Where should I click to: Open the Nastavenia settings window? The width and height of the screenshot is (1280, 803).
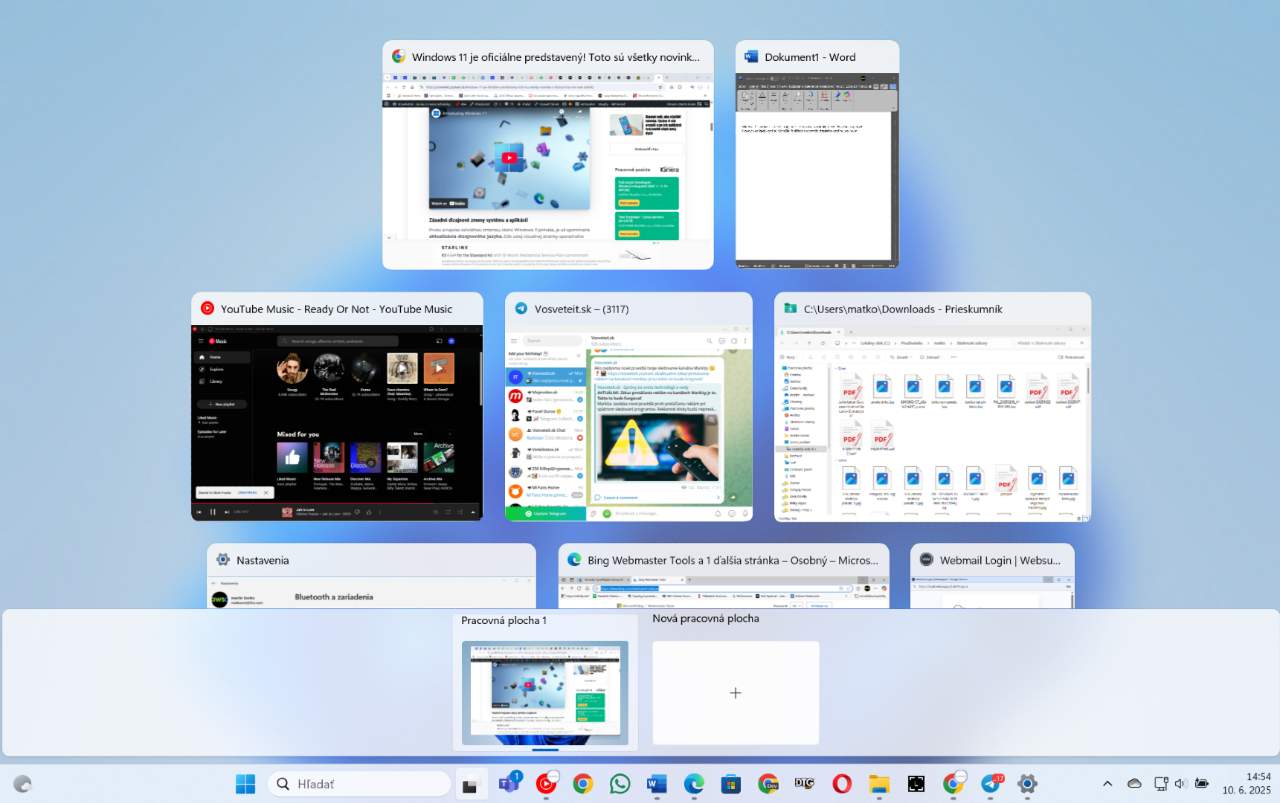(371, 576)
